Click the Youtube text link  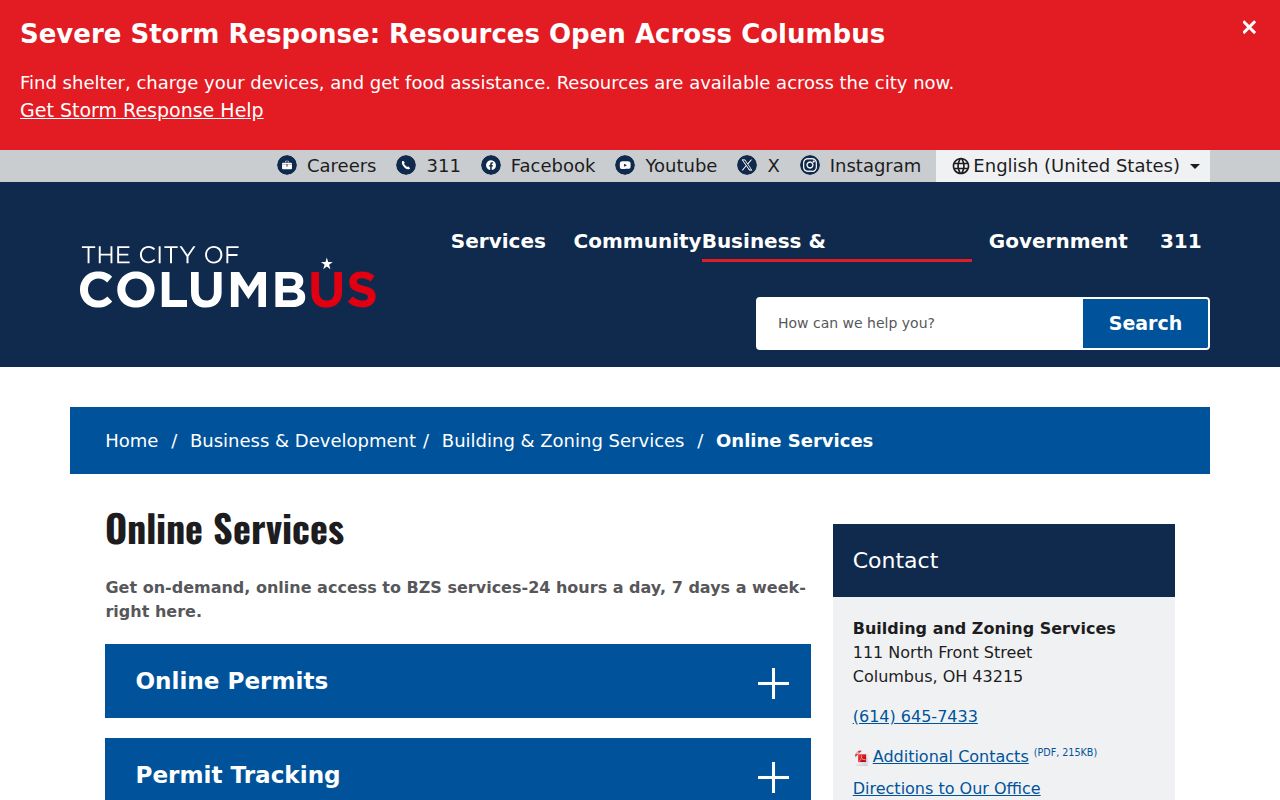(681, 166)
